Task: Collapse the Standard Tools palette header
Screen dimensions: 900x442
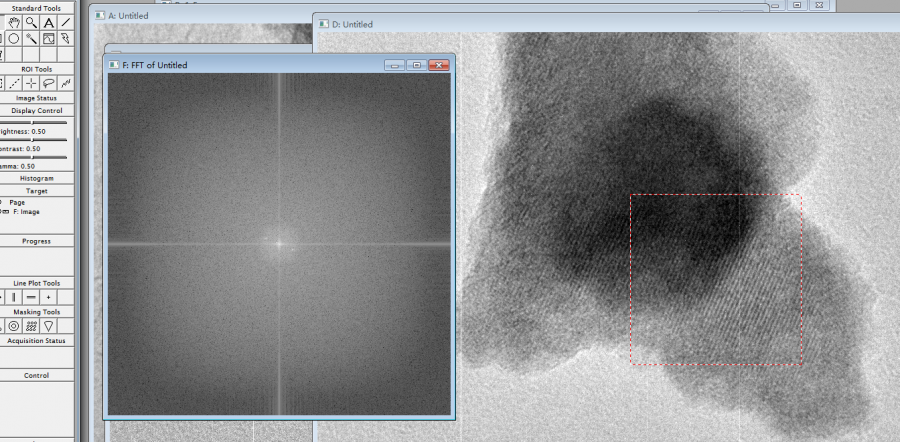Action: click(36, 8)
